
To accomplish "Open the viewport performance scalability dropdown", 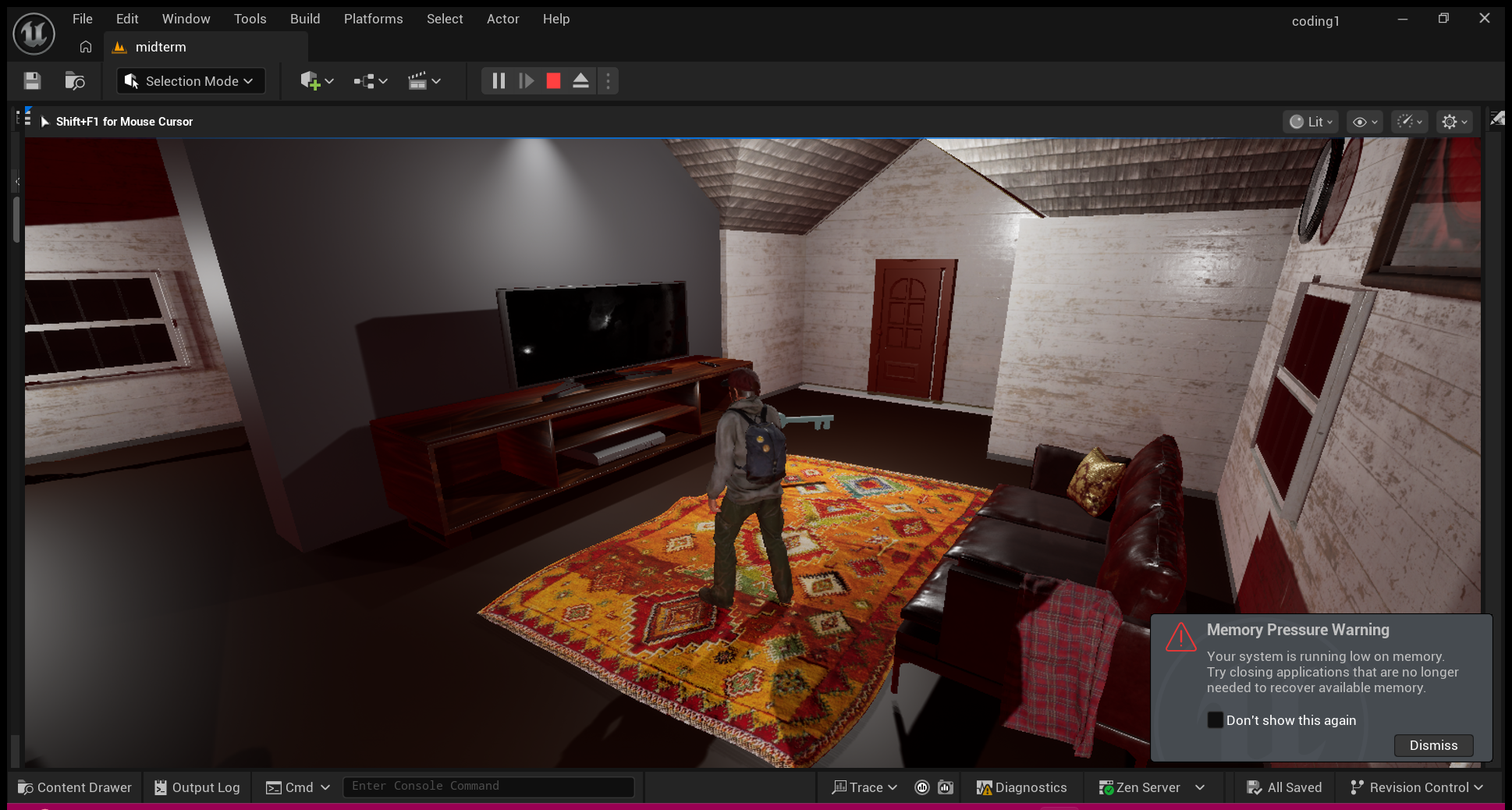I will (1410, 122).
